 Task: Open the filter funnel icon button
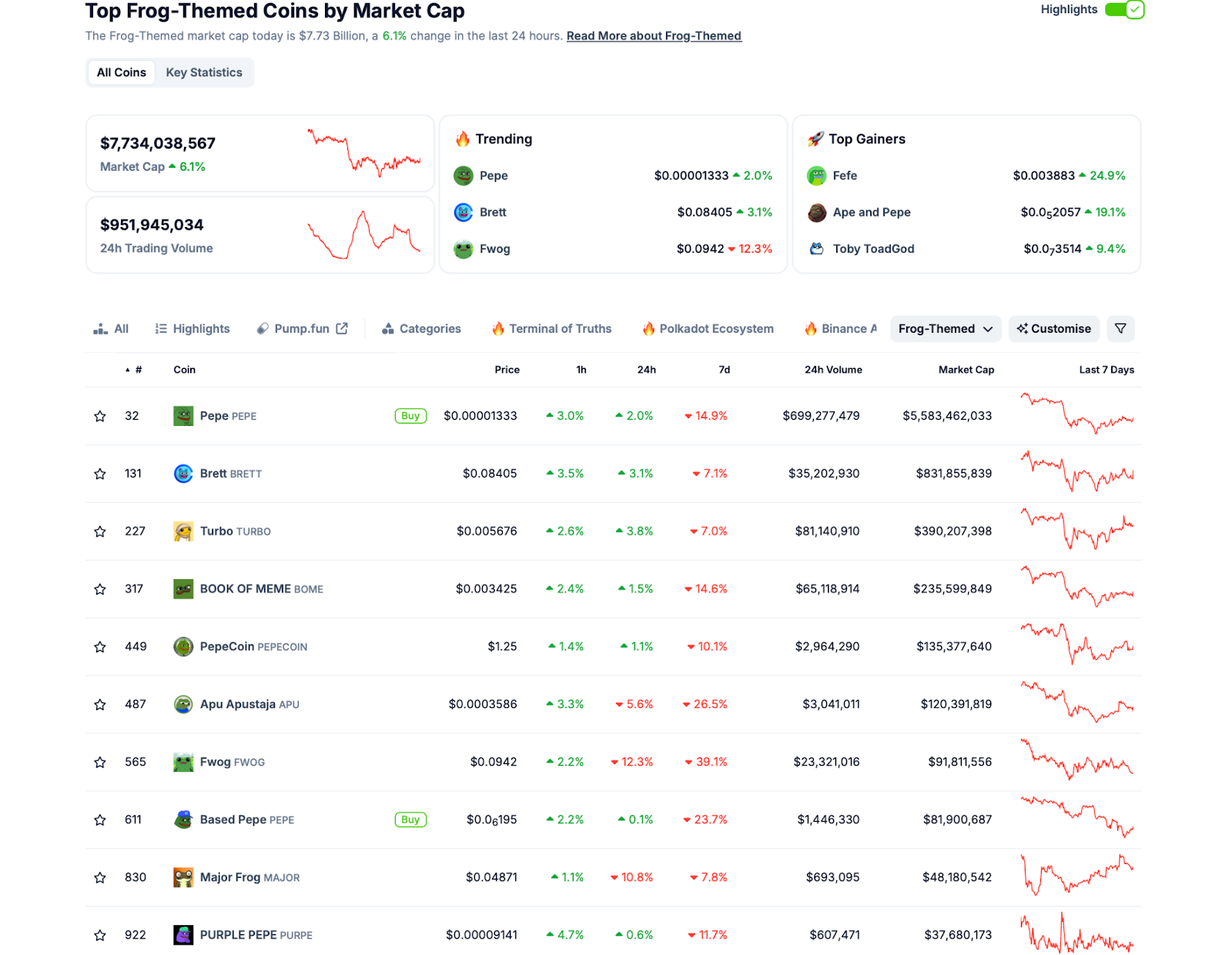click(x=1120, y=329)
